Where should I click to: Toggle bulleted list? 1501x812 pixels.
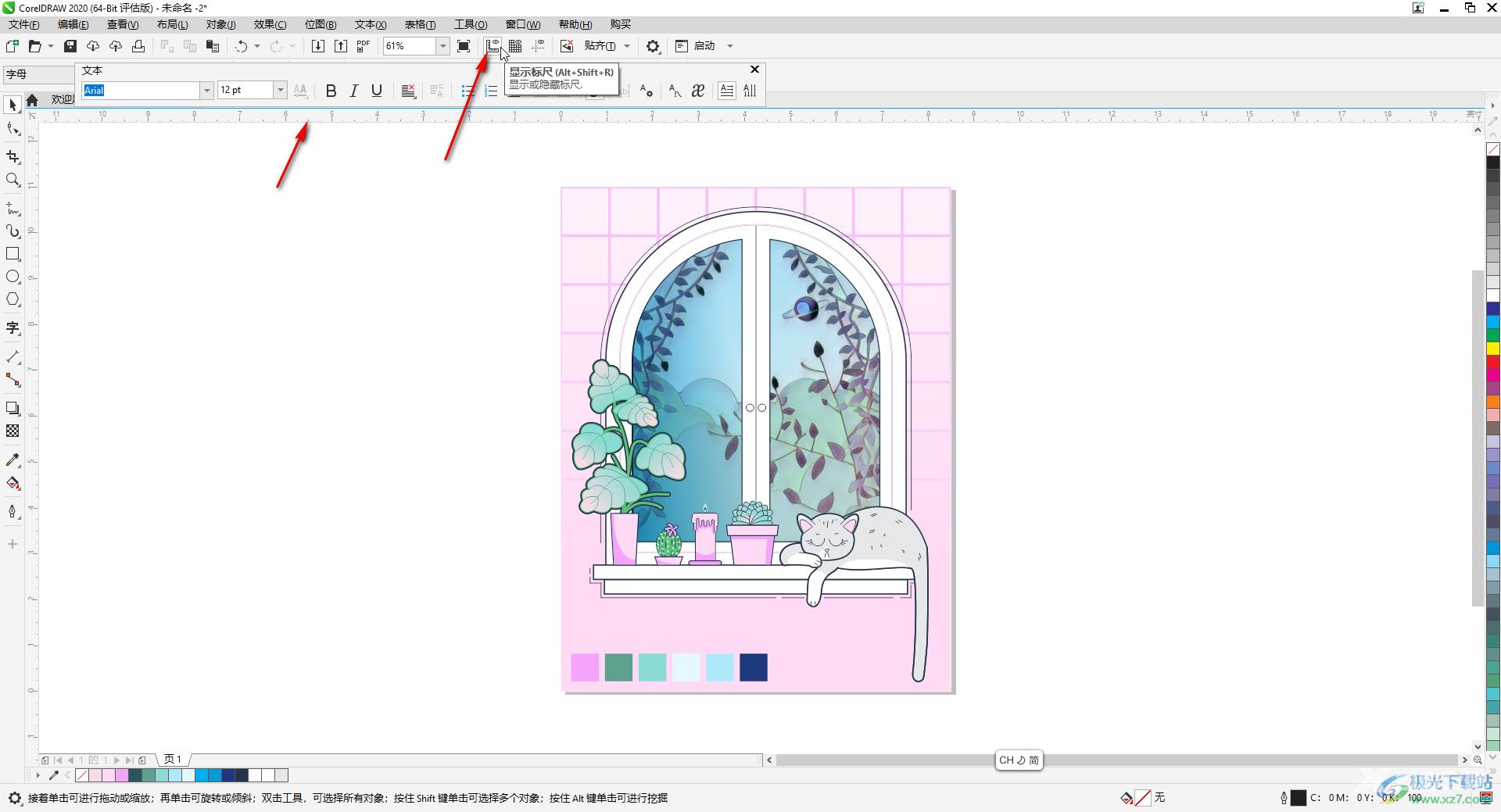[467, 91]
